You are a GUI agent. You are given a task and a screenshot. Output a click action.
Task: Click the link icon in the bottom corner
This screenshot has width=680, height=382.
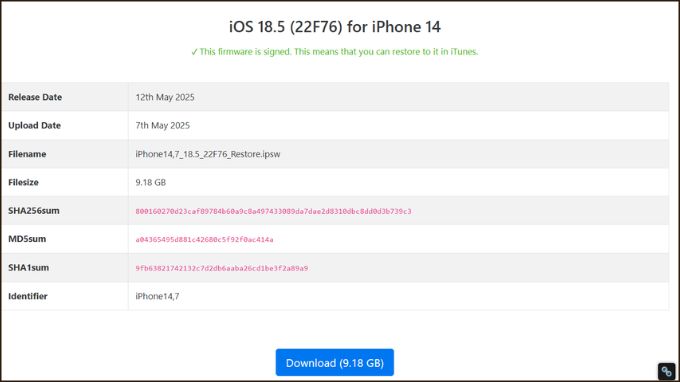point(666,372)
